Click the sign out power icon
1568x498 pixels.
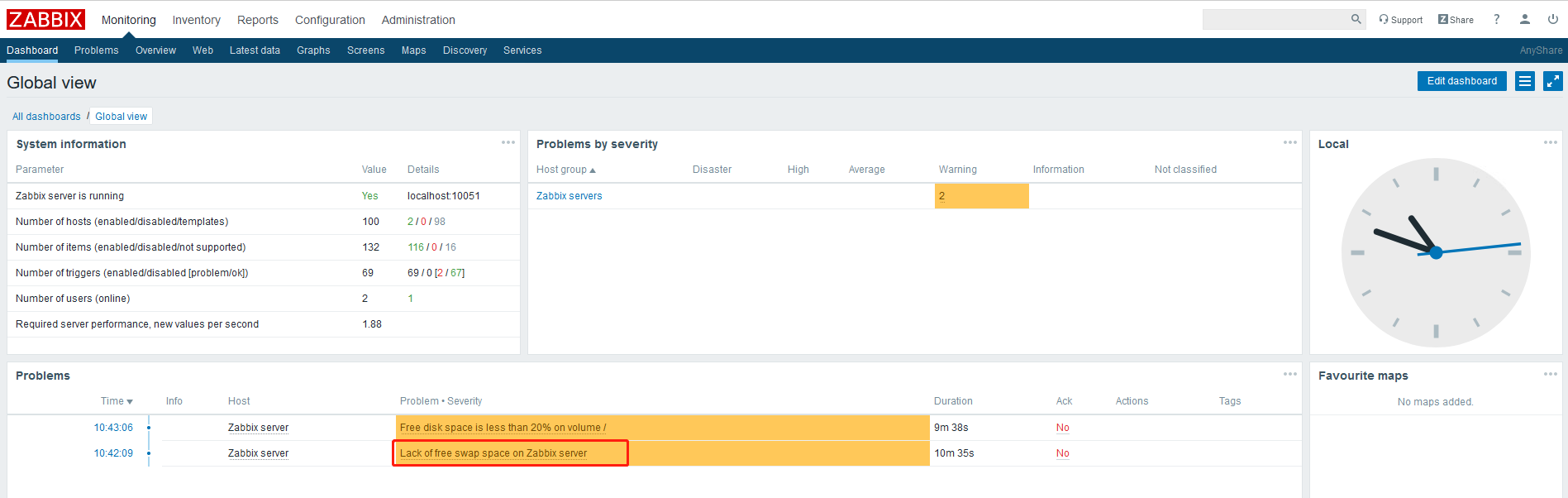(x=1553, y=19)
